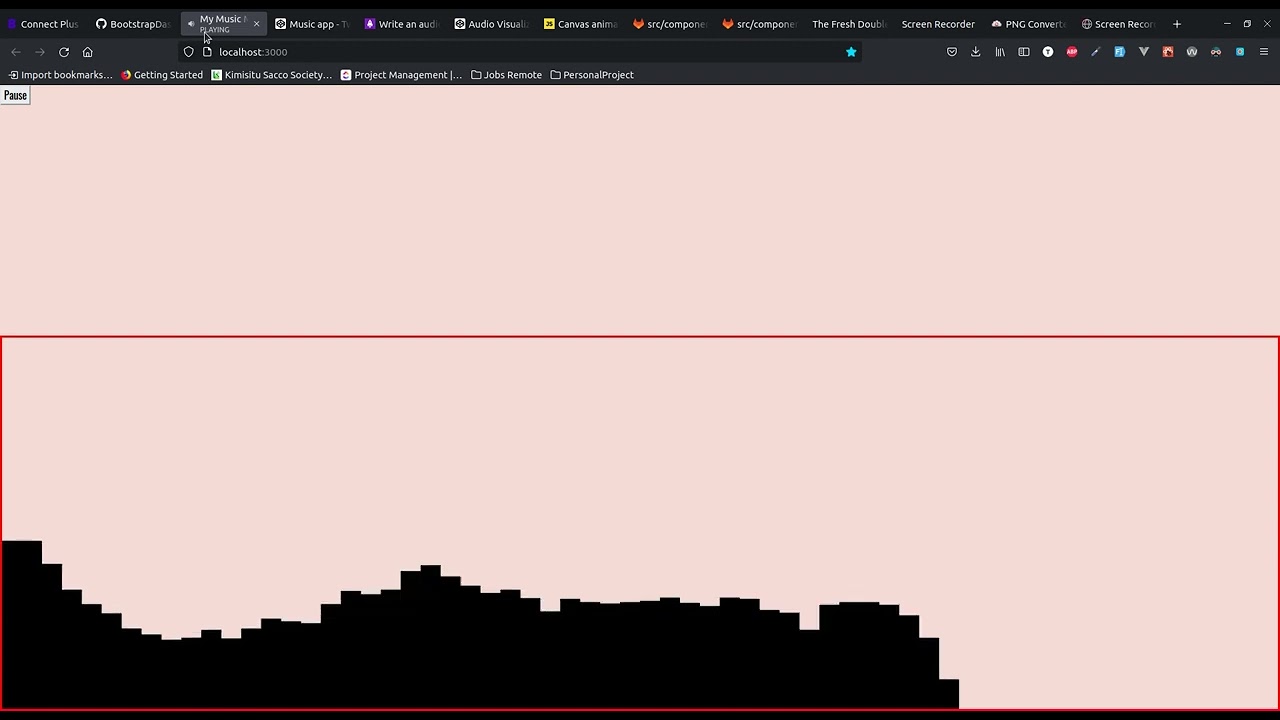1280x720 pixels.
Task: Open the light-blue square extension icon
Action: pos(1240,52)
